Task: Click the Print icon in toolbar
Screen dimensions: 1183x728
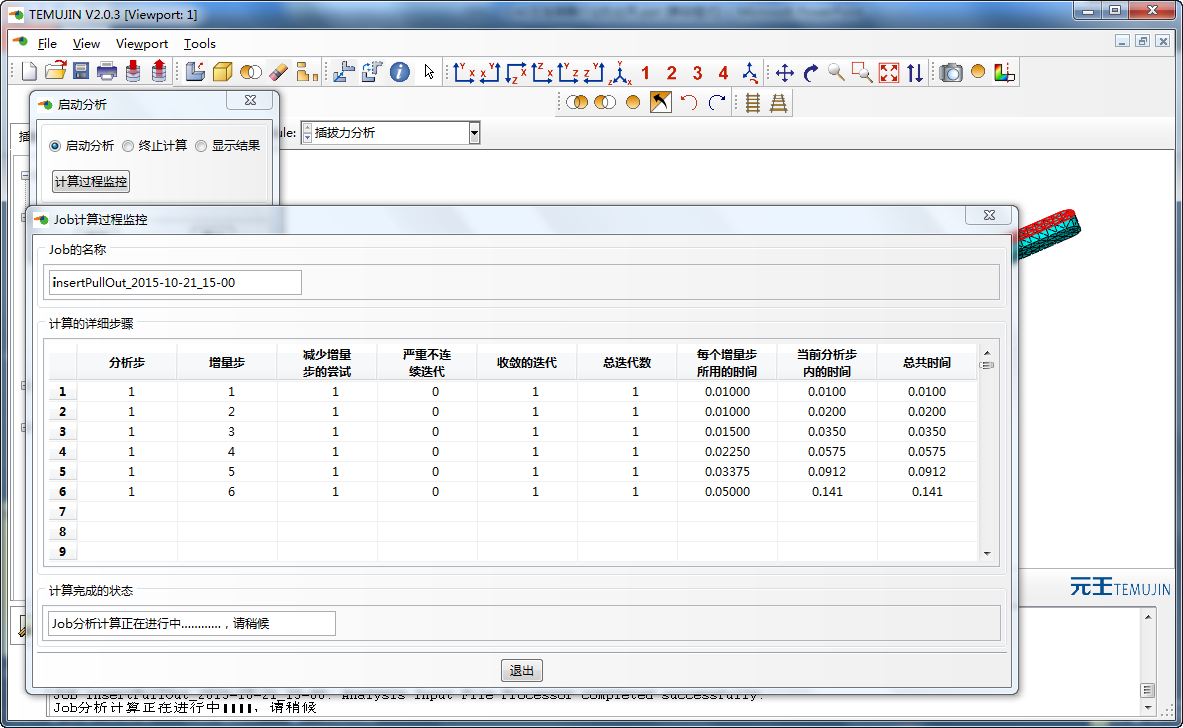Action: (107, 72)
